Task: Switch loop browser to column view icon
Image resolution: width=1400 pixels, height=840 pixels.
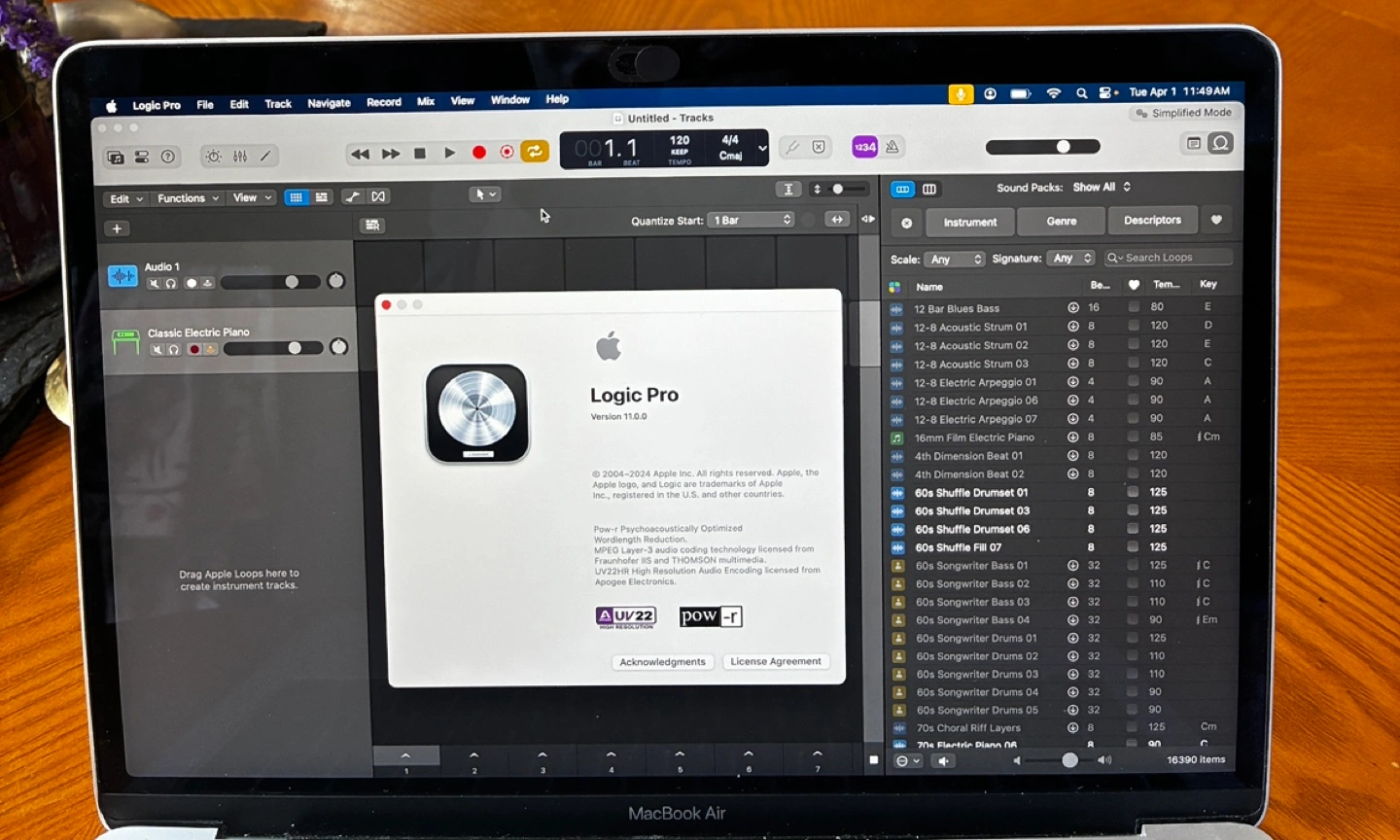Action: (x=929, y=189)
